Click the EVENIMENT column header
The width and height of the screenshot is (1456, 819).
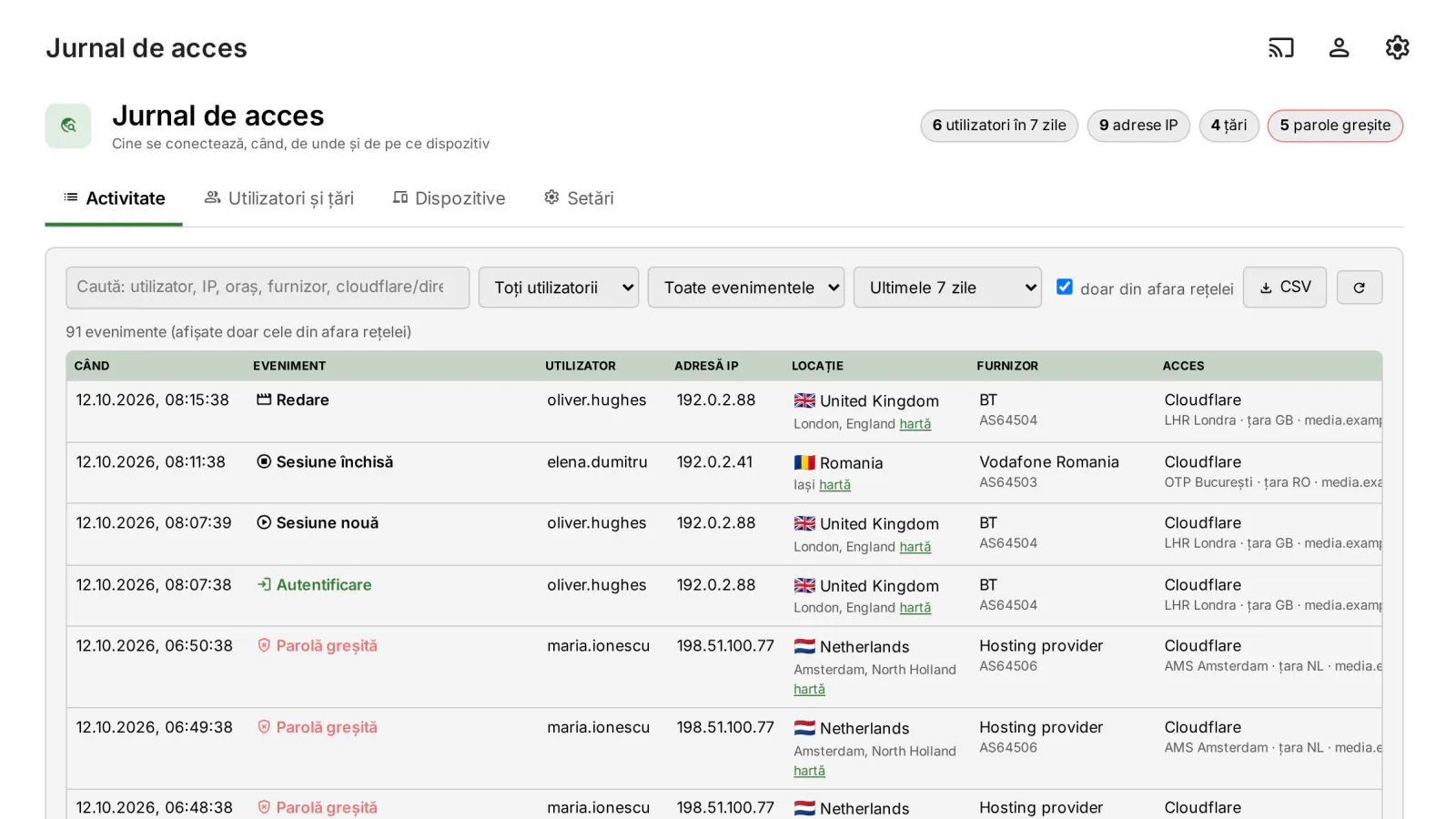[x=289, y=366]
